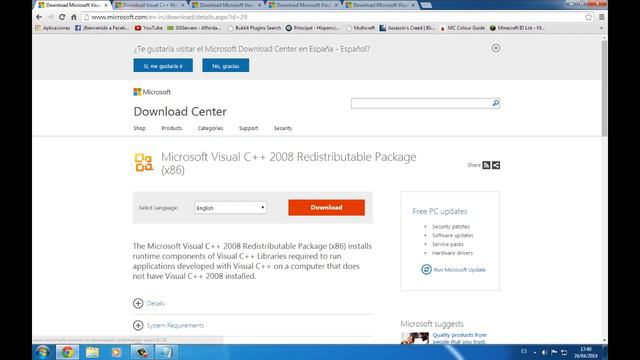Click the Microsoft suggests thumbnail image
Image resolution: width=640 pixels, height=360 pixels.
click(415, 338)
